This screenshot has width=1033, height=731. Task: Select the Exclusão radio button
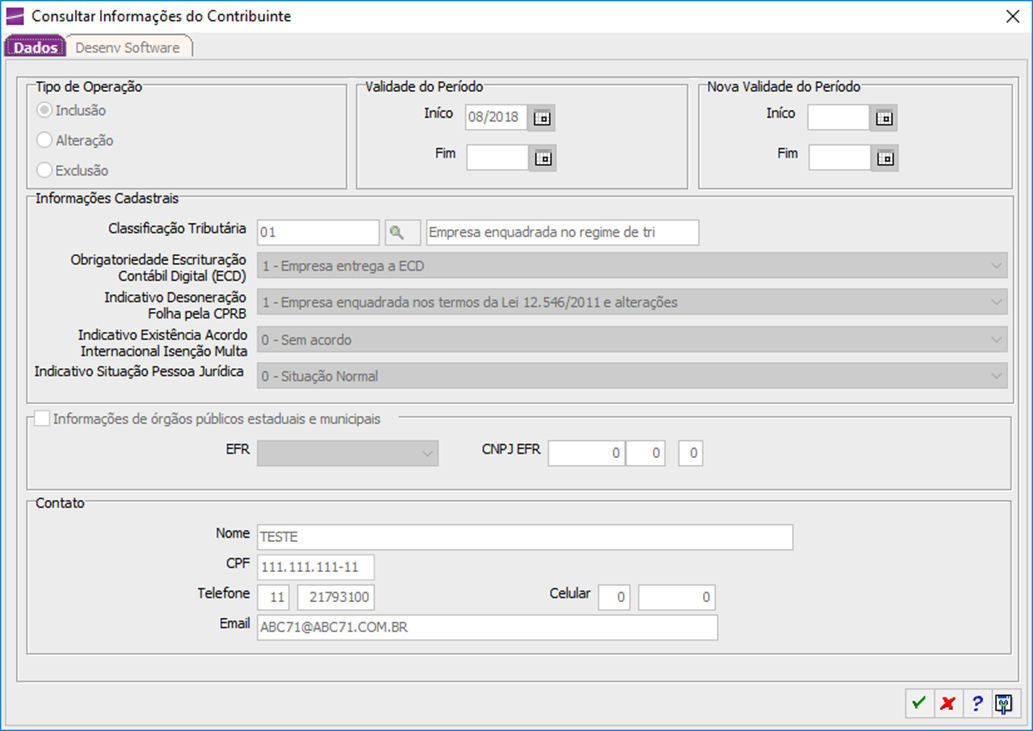pos(44,170)
